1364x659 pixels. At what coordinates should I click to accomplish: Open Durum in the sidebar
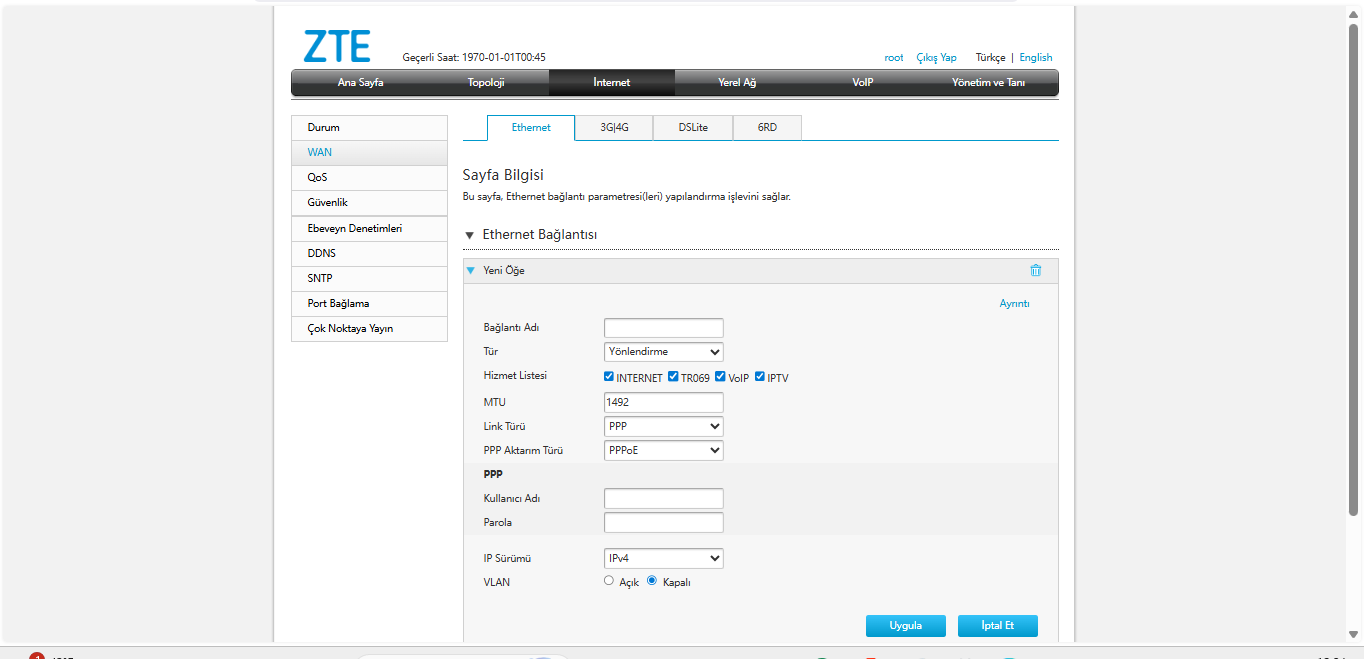[369, 128]
